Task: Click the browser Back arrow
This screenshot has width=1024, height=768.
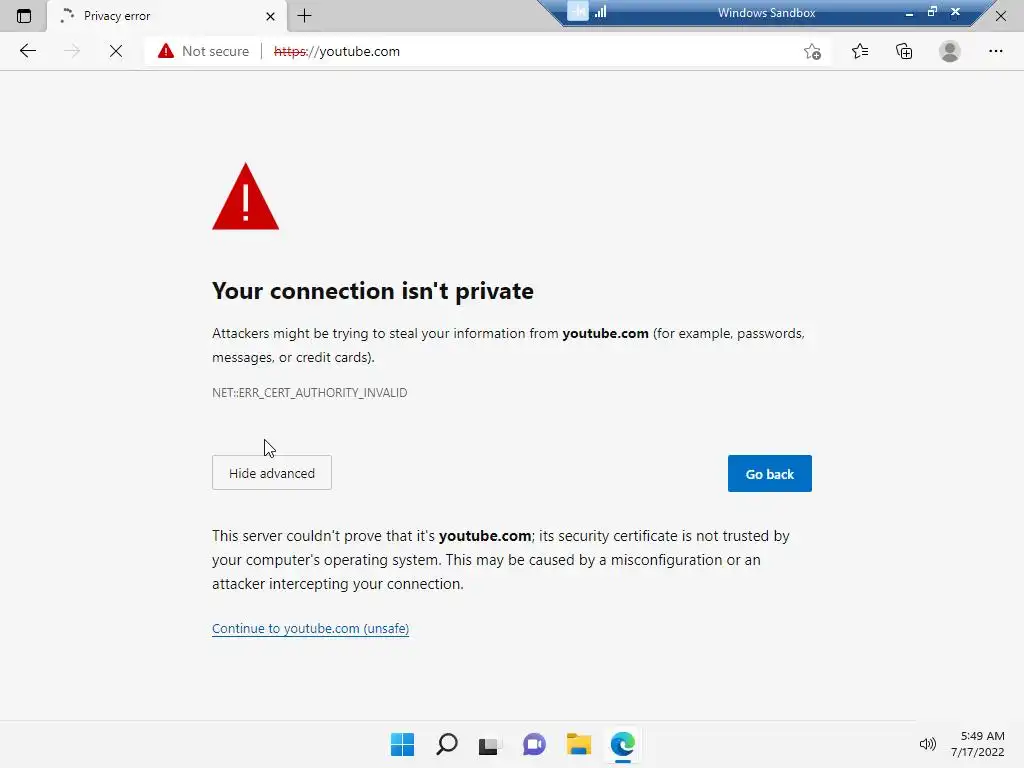Action: point(28,51)
